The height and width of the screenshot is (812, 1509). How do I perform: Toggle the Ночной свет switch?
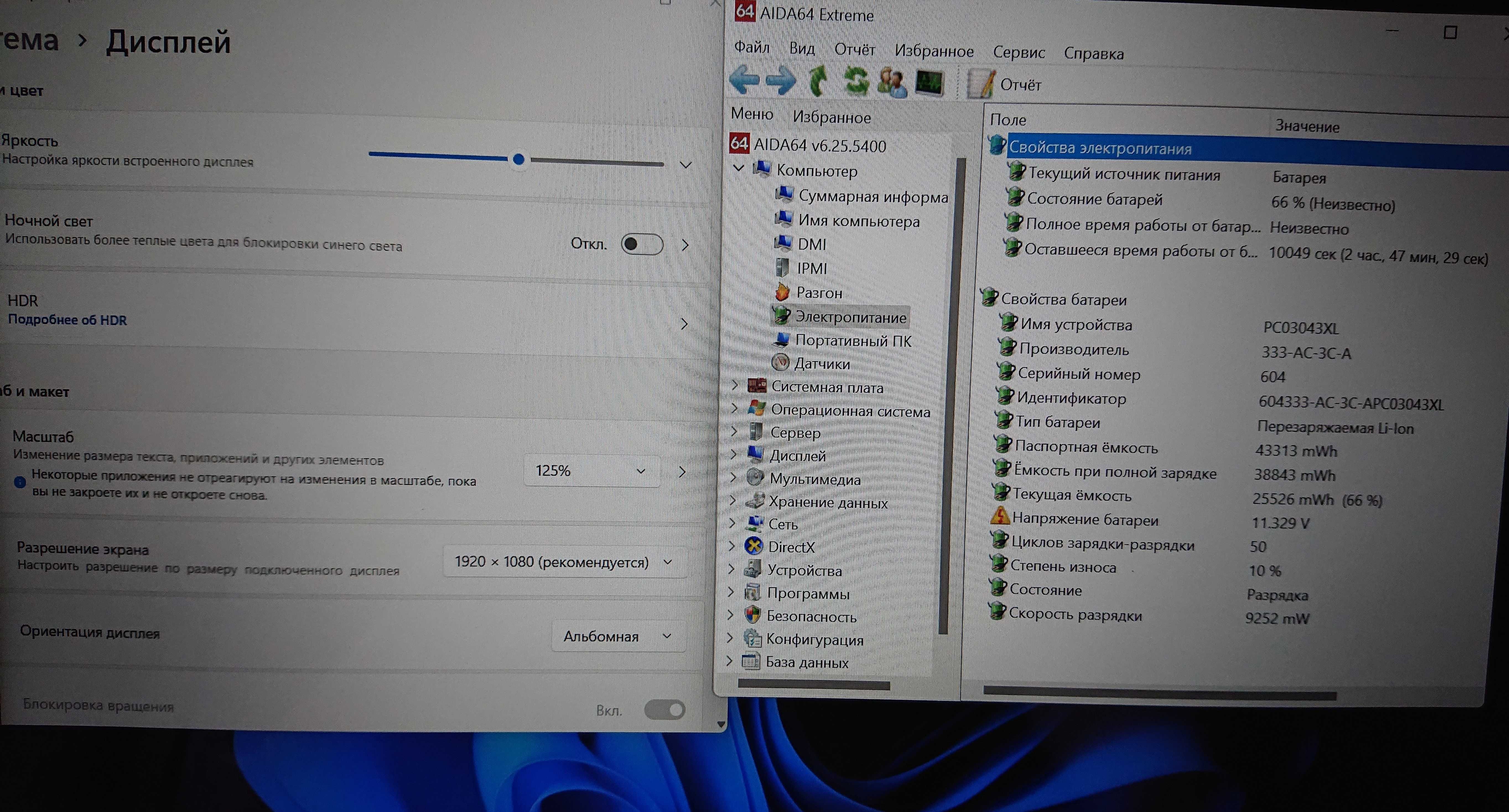pyautogui.click(x=642, y=244)
